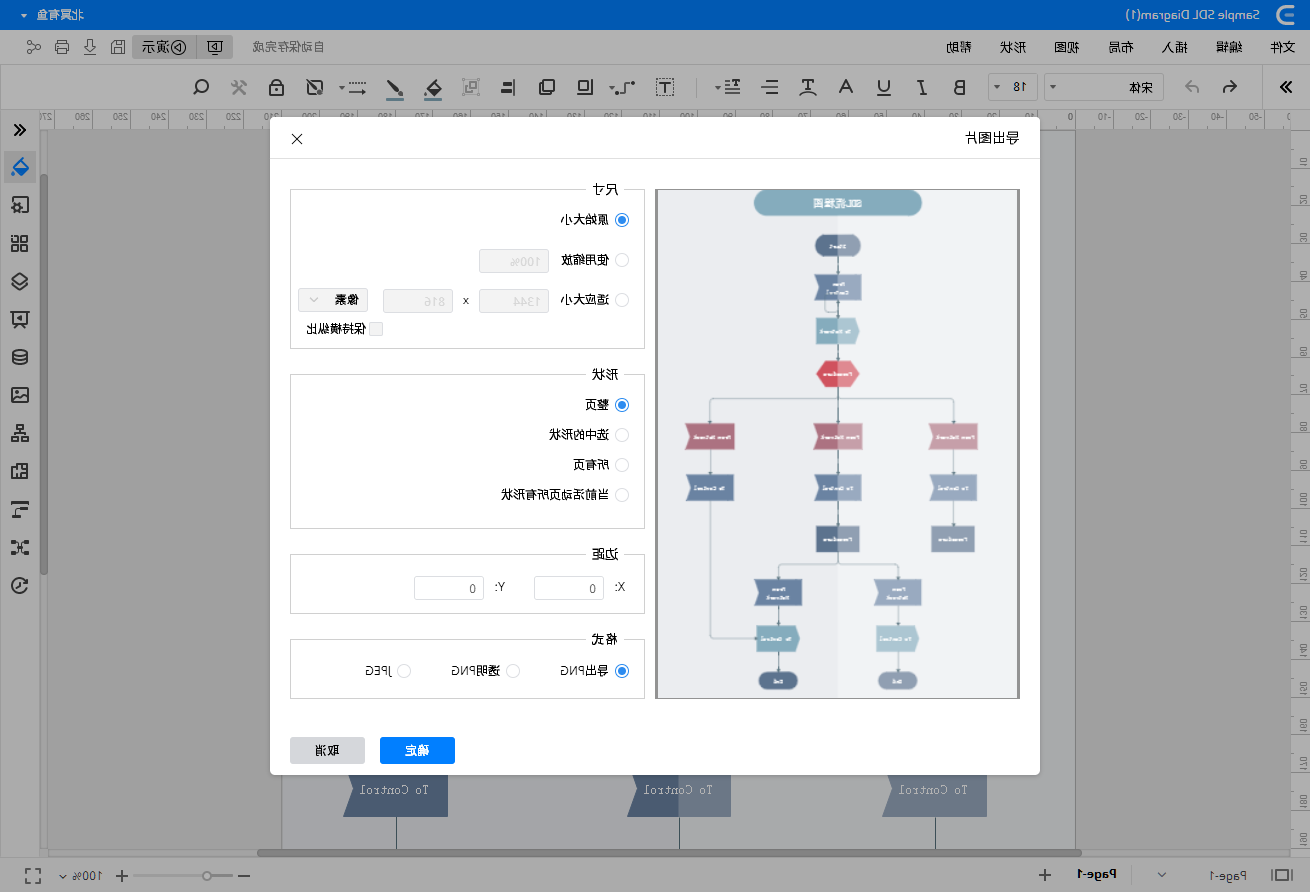
Task: Select the text box tool [T]
Action: click(665, 87)
